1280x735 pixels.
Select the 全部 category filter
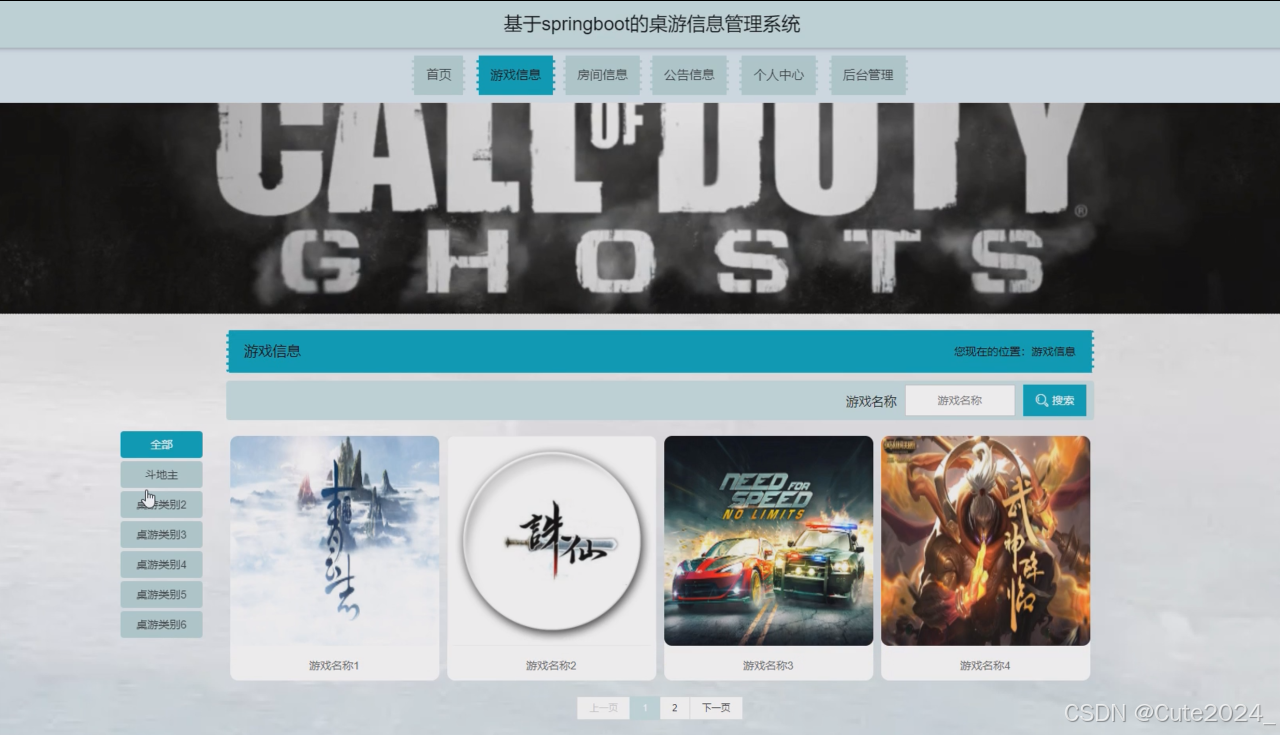point(161,444)
